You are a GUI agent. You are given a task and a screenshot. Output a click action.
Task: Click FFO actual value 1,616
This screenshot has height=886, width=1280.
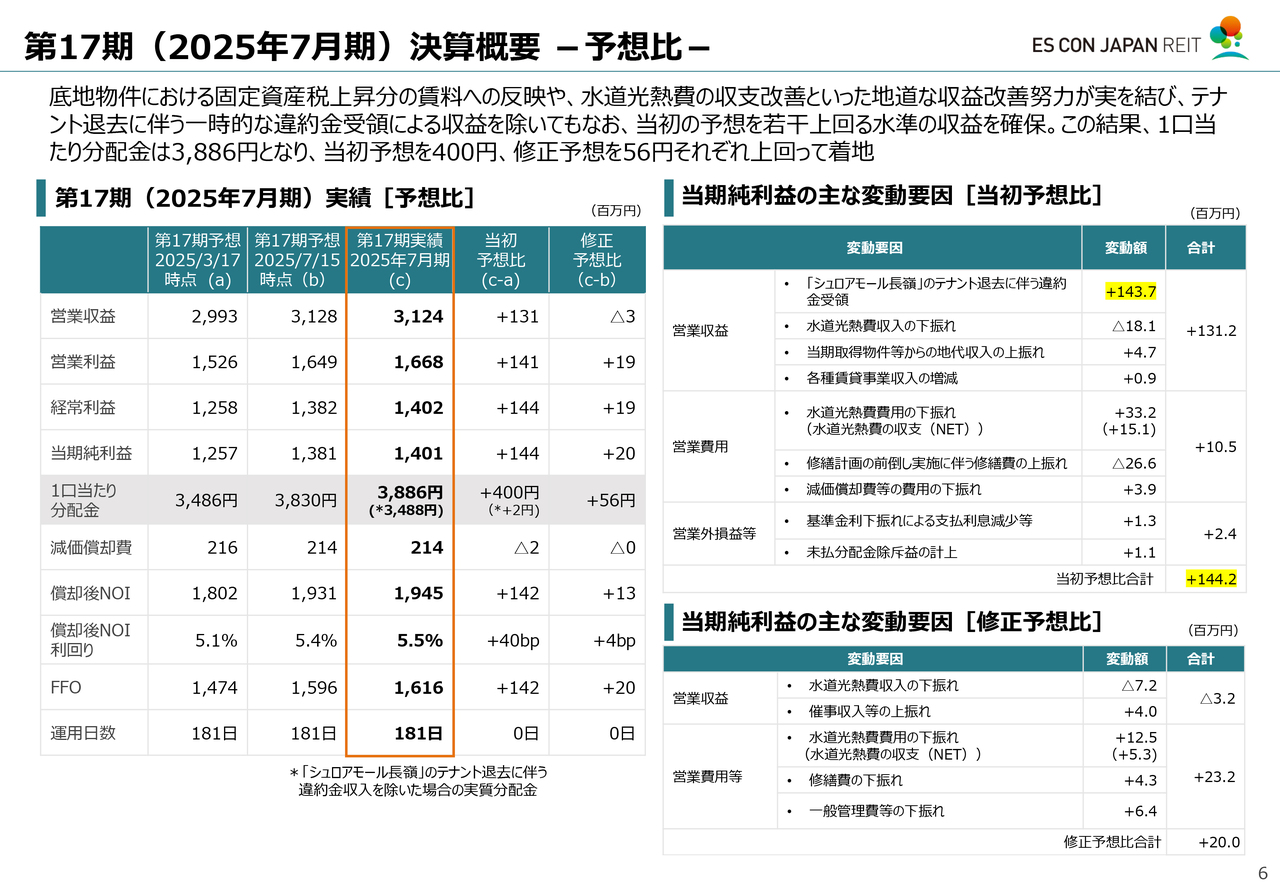[x=418, y=687]
